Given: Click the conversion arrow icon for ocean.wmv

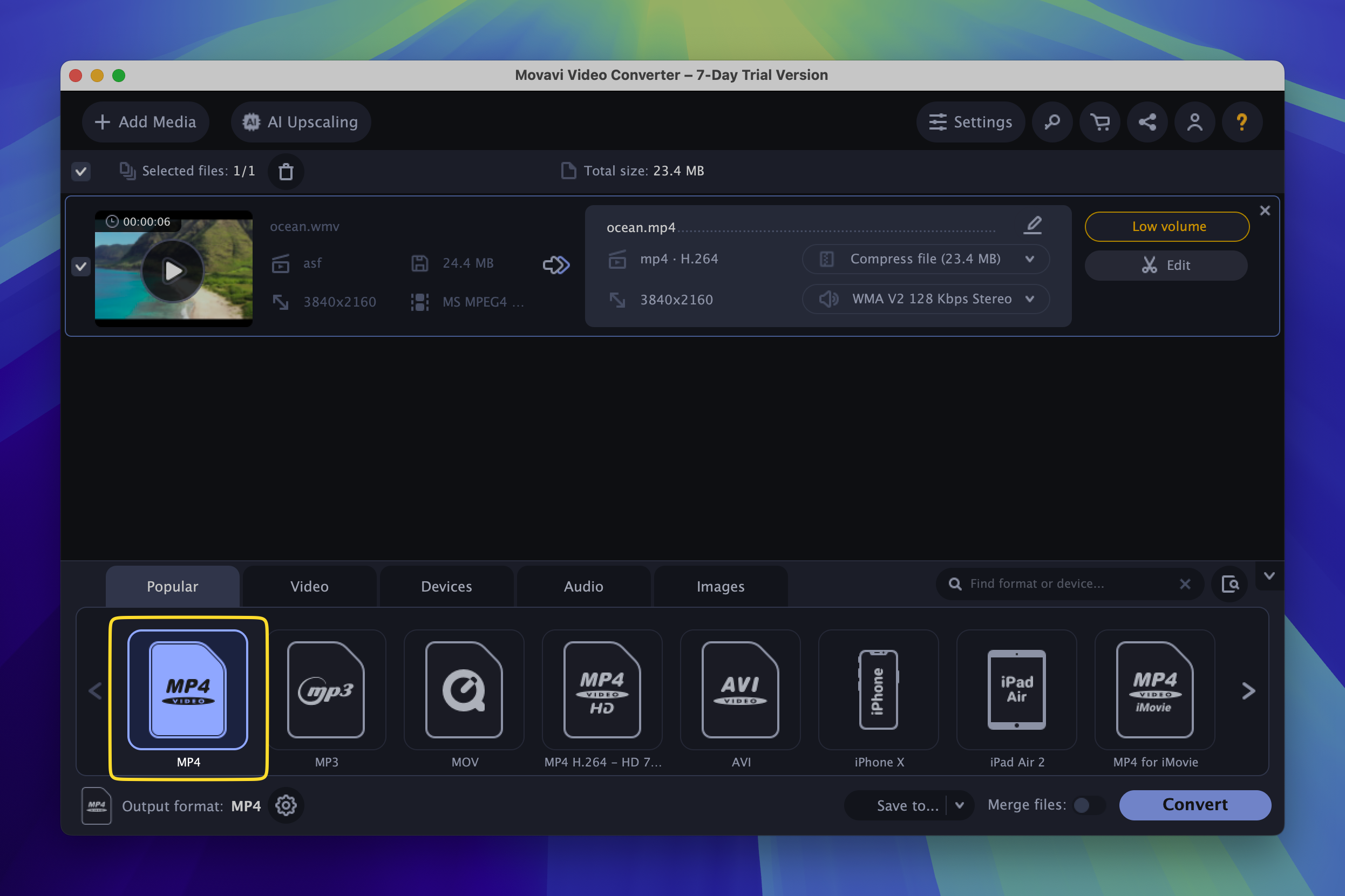Looking at the screenshot, I should 556,264.
